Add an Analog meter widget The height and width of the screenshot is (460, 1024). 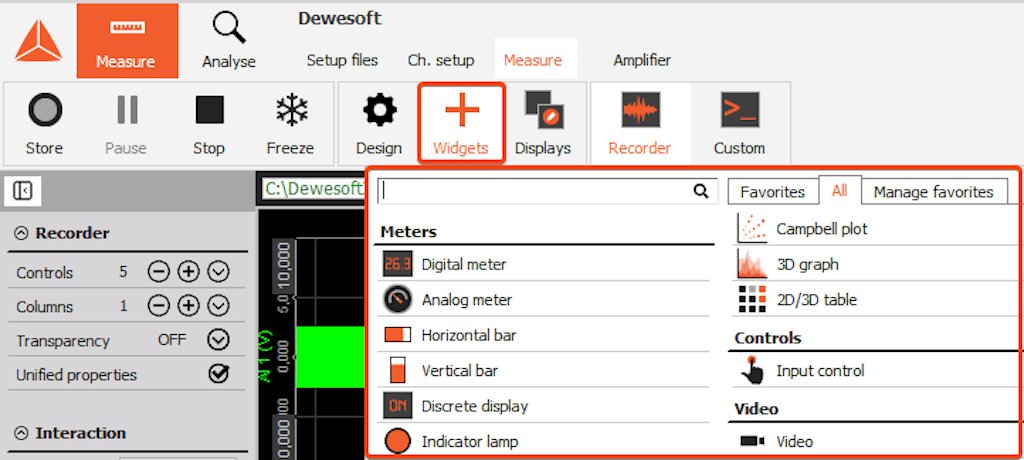coord(543,299)
